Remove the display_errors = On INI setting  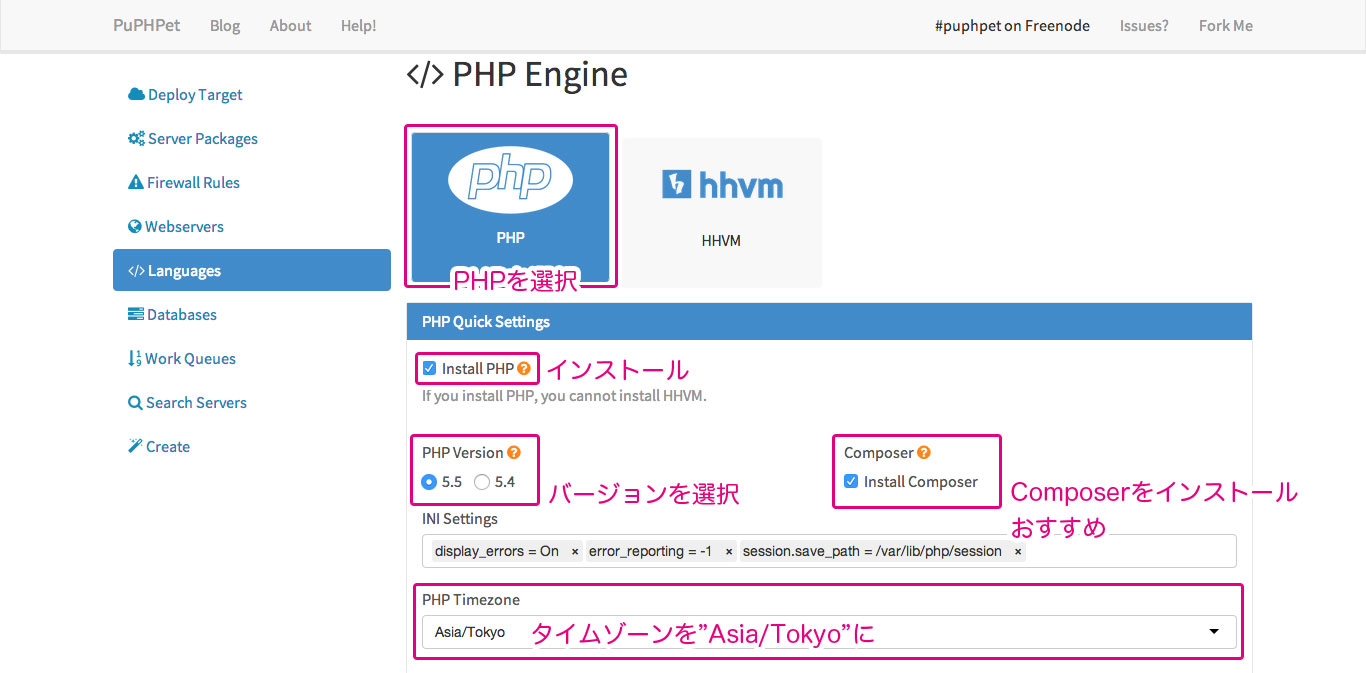(x=575, y=552)
